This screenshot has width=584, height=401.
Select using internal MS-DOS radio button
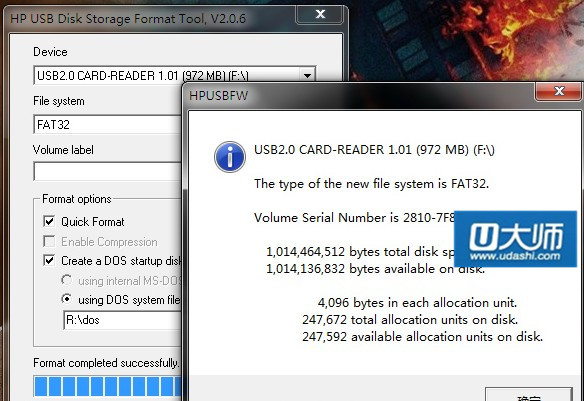pyautogui.click(x=66, y=280)
